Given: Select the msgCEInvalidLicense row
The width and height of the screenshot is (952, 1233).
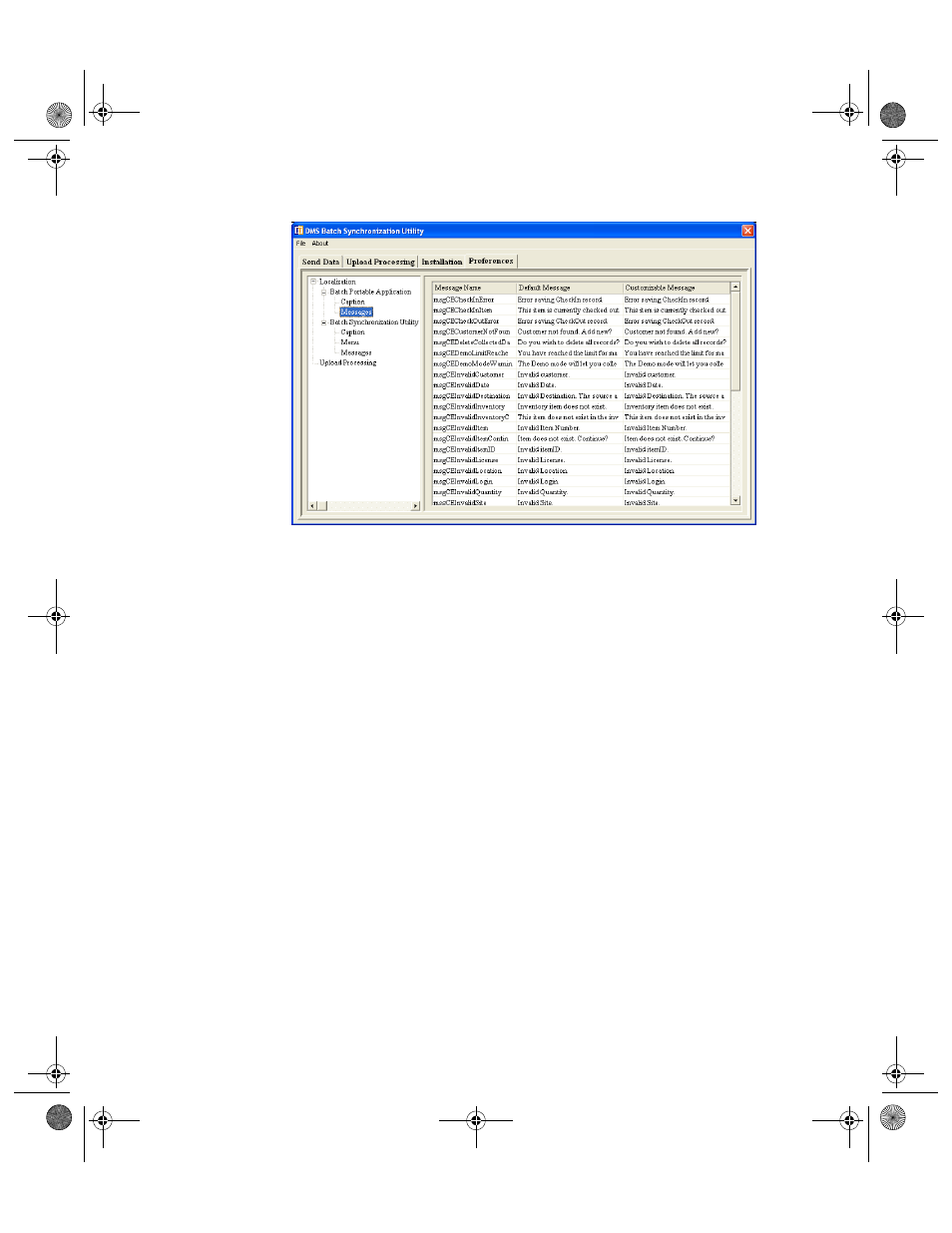Looking at the screenshot, I should click(581, 460).
